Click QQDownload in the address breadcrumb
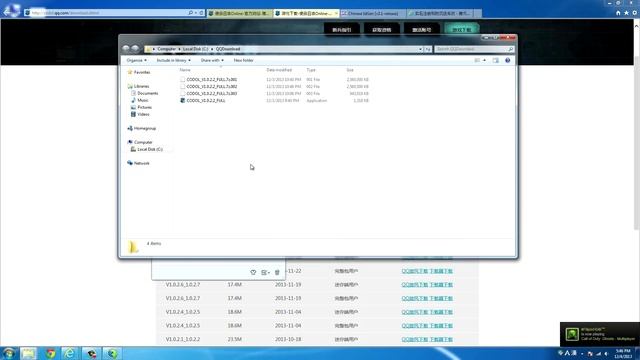 228,49
